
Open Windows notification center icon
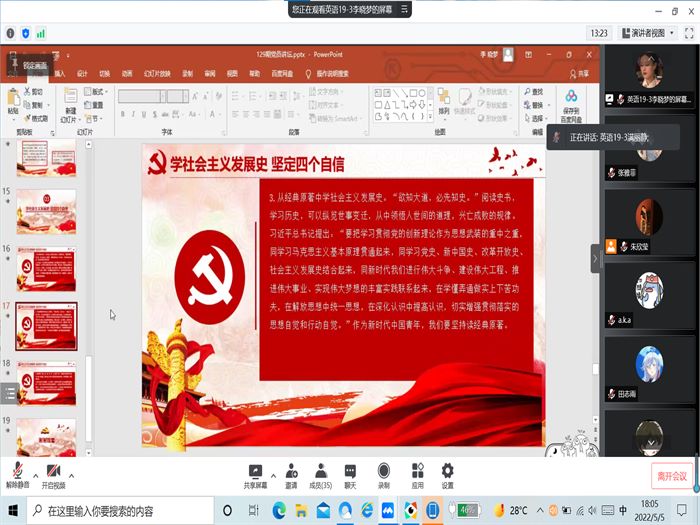point(682,510)
